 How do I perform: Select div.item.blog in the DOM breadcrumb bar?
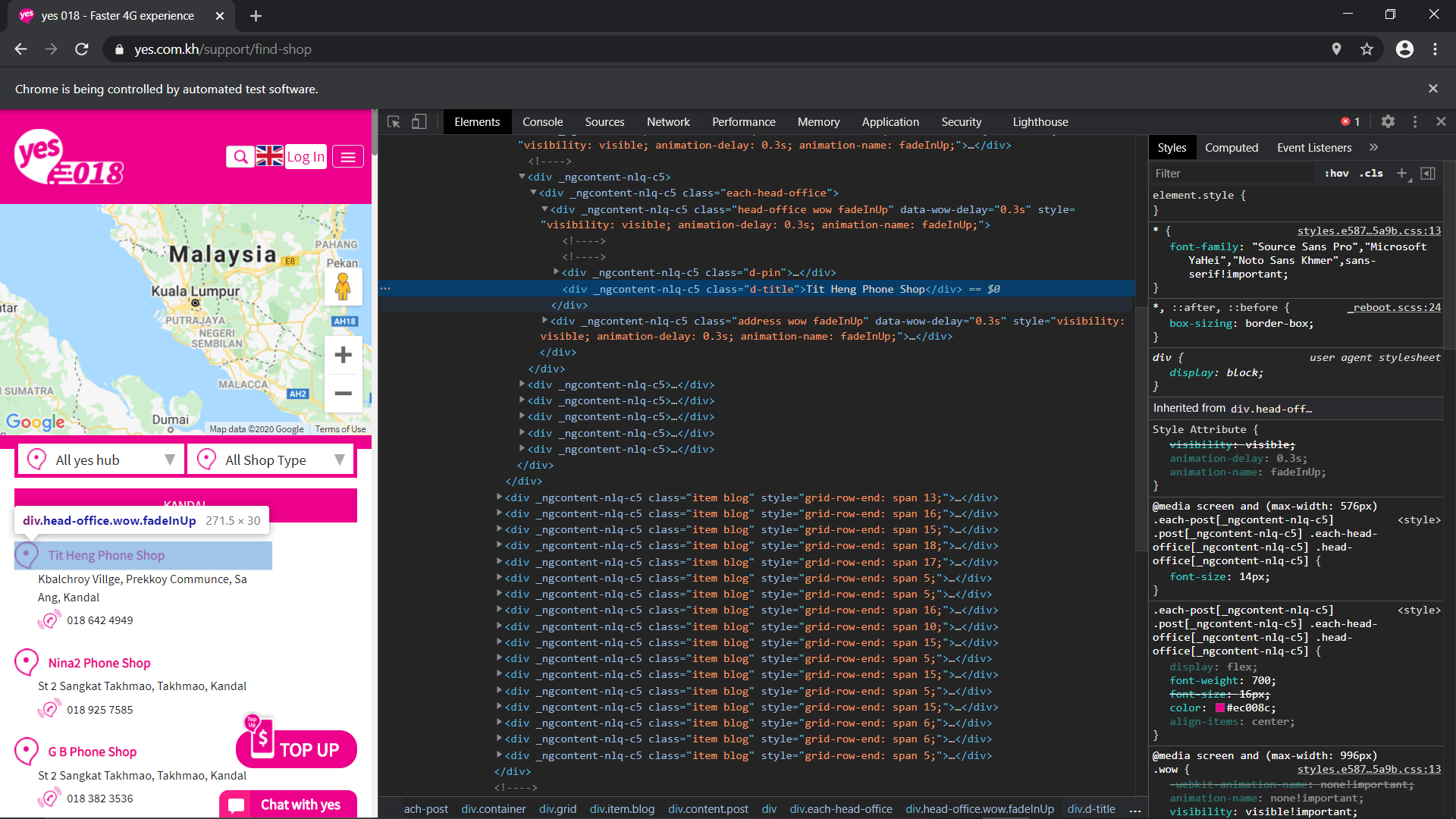(622, 809)
